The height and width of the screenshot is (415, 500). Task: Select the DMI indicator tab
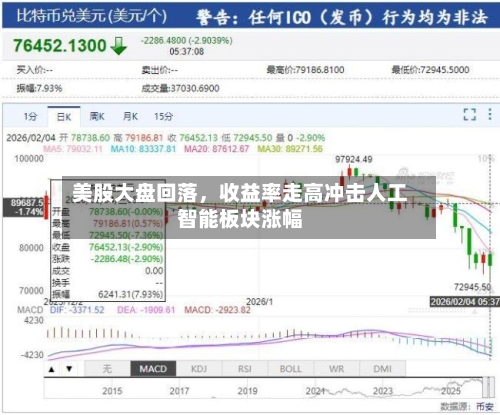coord(383,369)
